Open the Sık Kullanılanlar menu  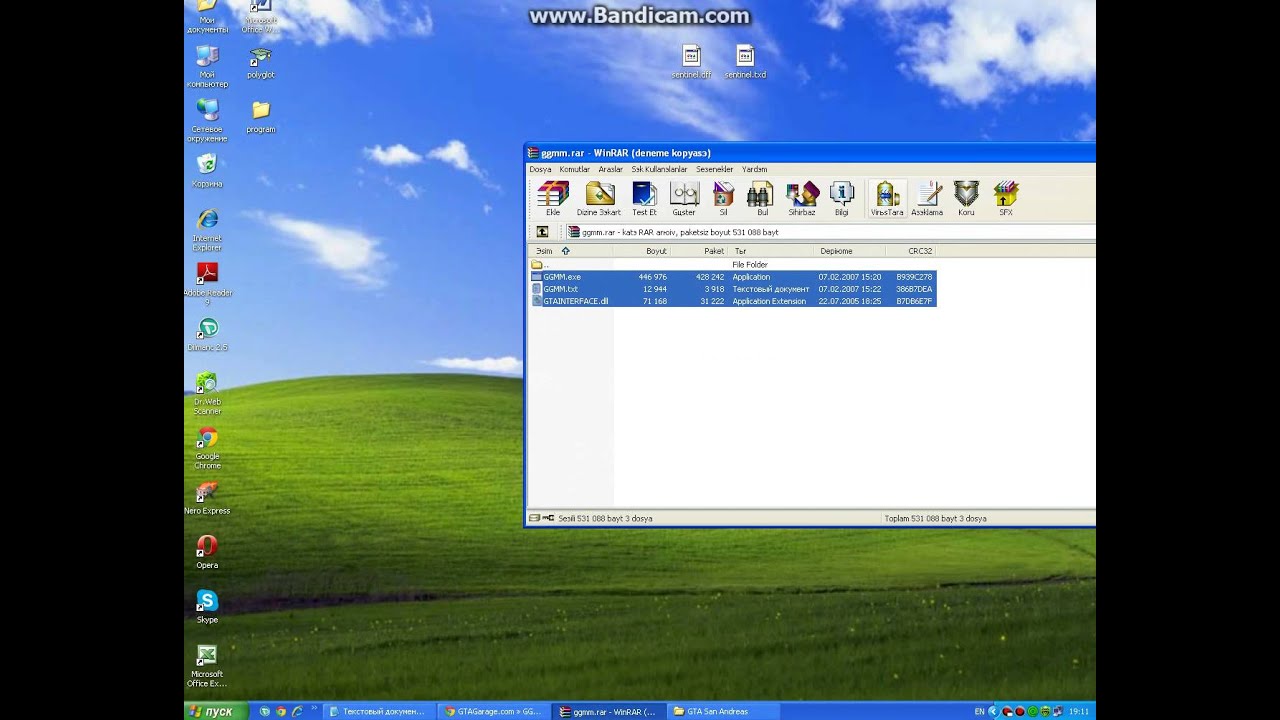[659, 169]
